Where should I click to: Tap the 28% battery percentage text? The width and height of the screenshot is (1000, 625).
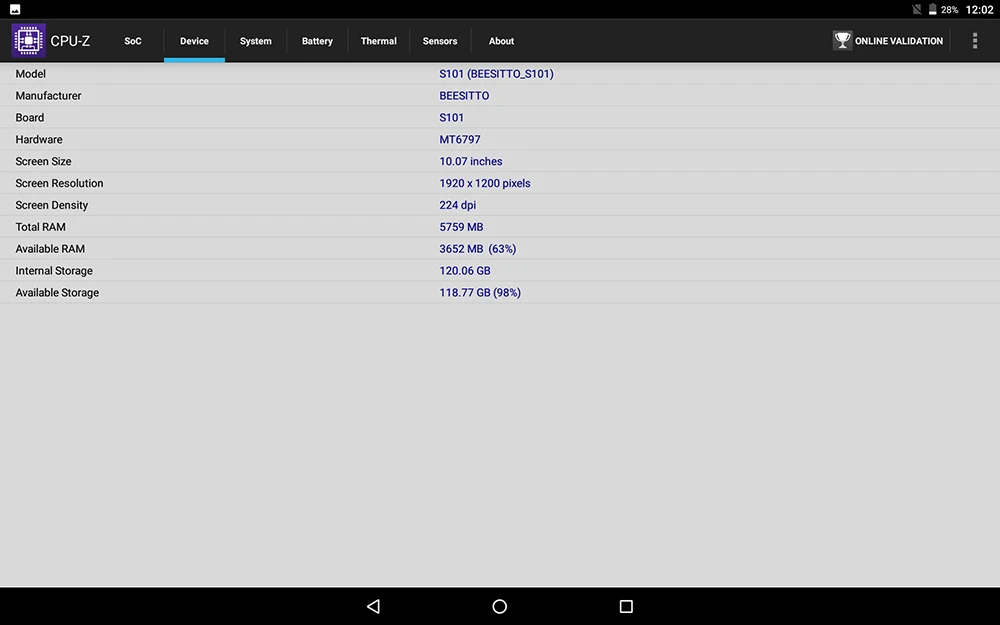(950, 10)
